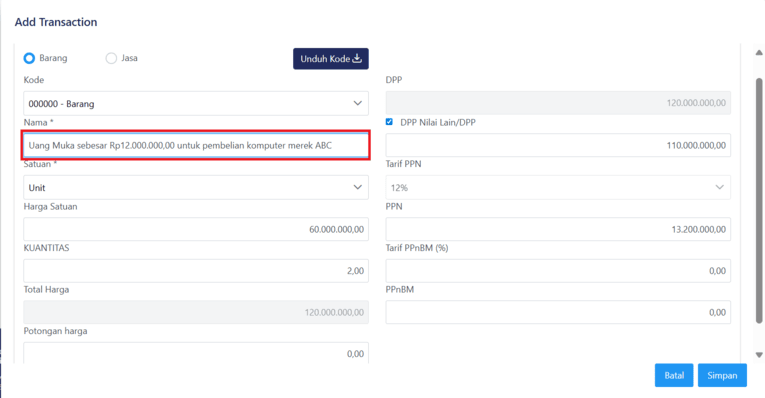This screenshot has width=765, height=398.
Task: Click the Potongan harga input field
Action: [196, 354]
